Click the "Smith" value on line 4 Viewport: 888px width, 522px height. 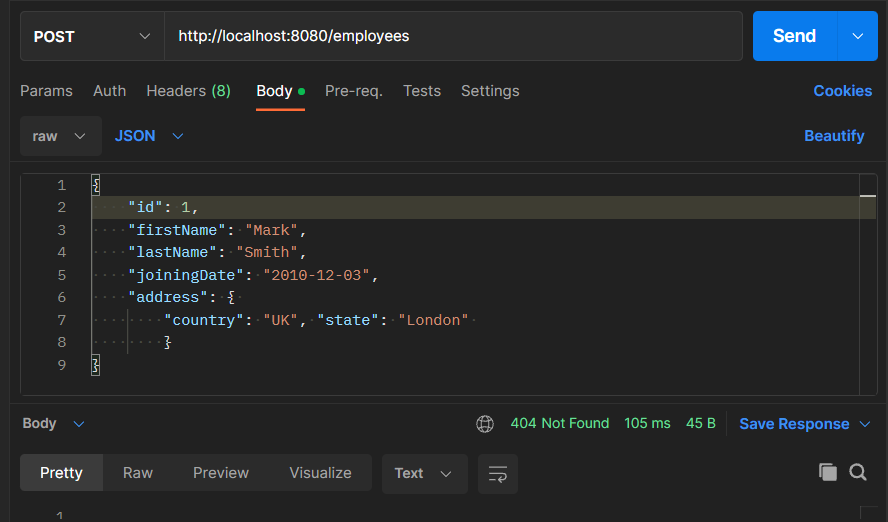(267, 252)
